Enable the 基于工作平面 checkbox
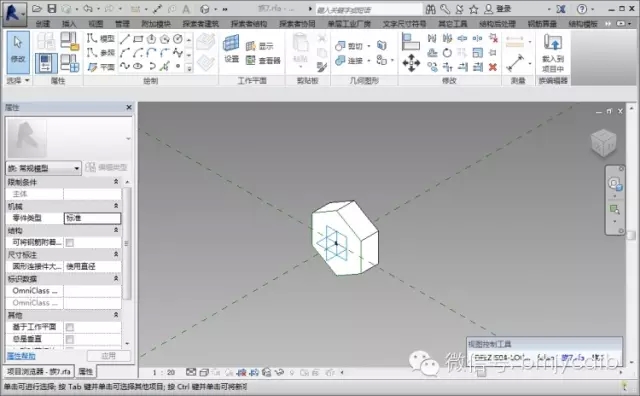This screenshot has width=640, height=396. (x=70, y=327)
